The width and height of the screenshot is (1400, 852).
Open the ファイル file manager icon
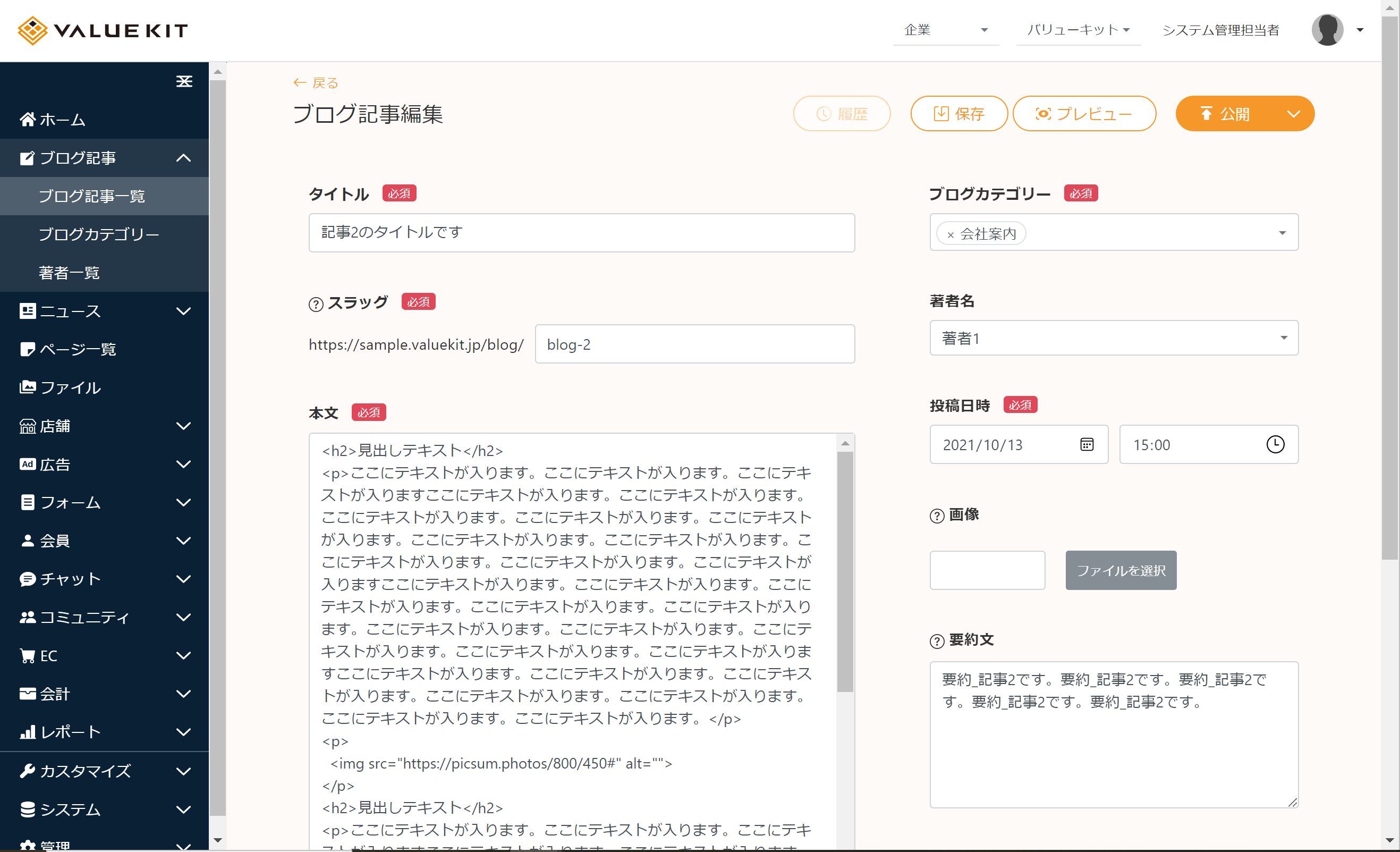click(x=27, y=387)
